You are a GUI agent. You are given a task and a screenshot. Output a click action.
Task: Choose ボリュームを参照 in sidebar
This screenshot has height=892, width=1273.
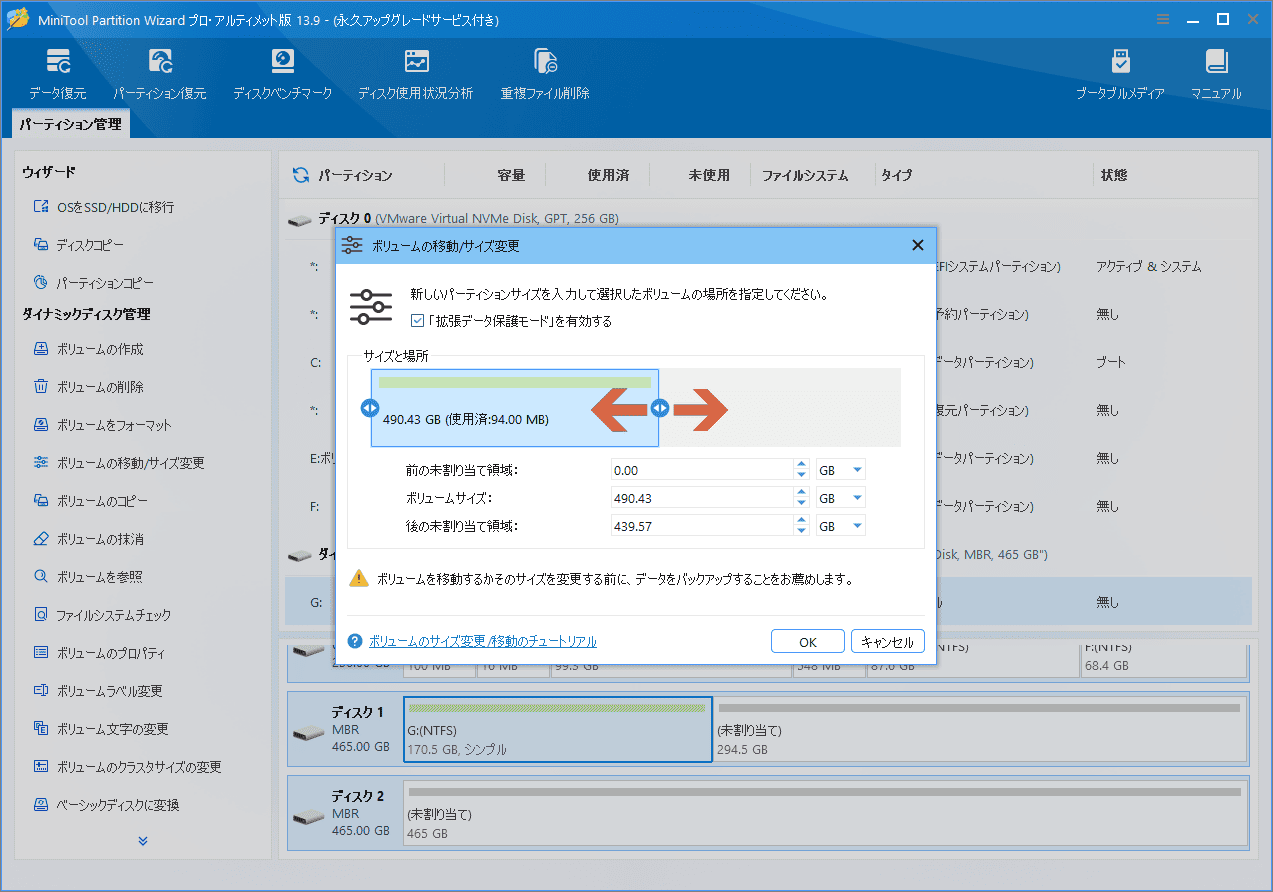click(87, 577)
